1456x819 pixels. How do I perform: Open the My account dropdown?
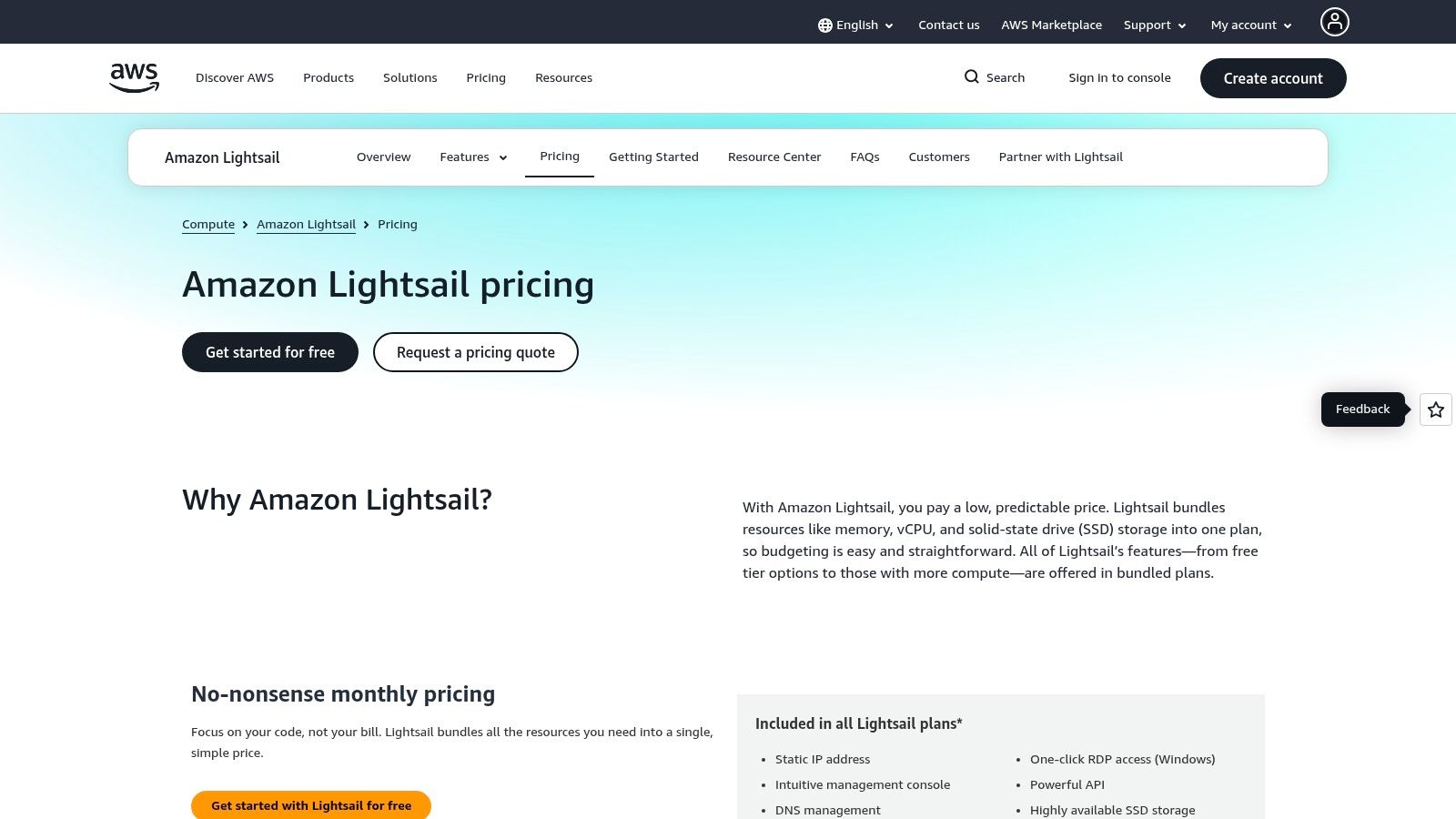pos(1250,25)
